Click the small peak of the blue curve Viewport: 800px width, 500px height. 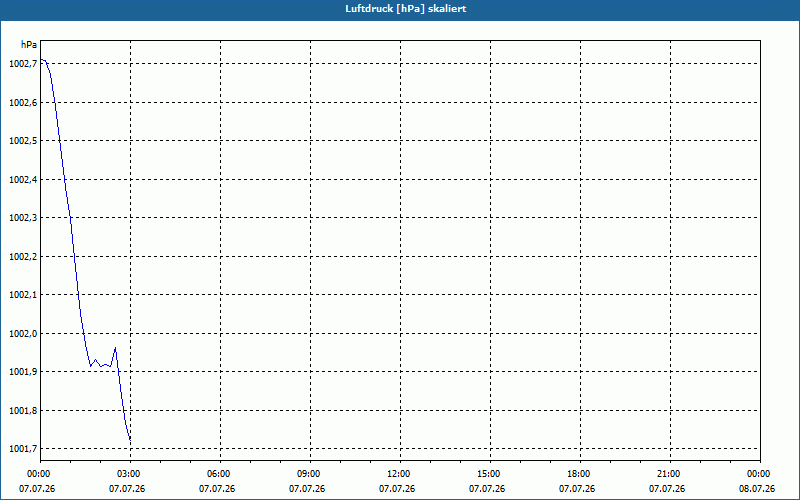115,347
